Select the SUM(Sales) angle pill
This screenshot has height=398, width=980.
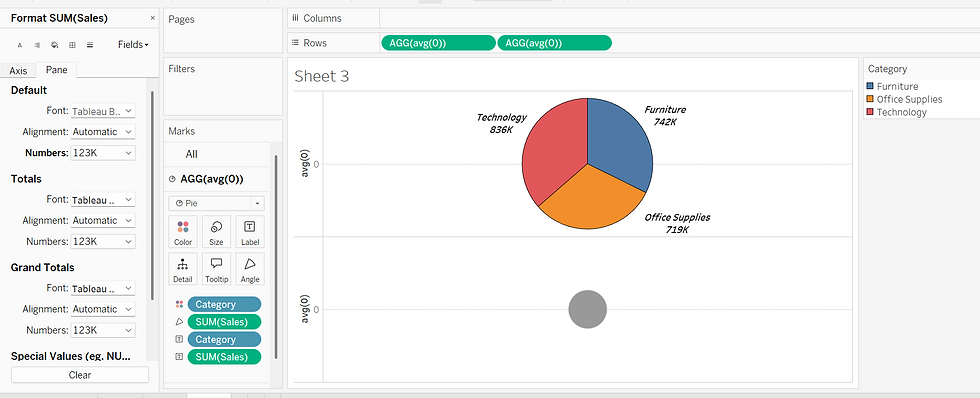(x=224, y=322)
